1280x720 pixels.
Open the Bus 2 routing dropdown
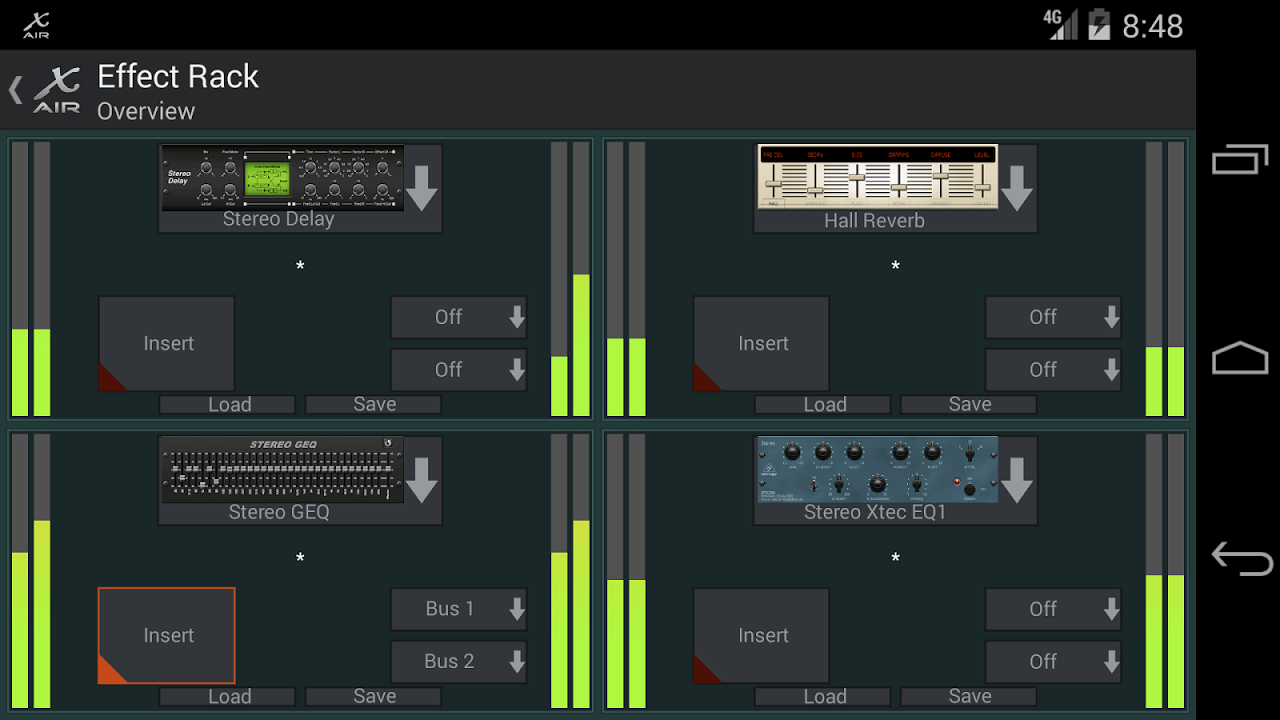pos(459,661)
